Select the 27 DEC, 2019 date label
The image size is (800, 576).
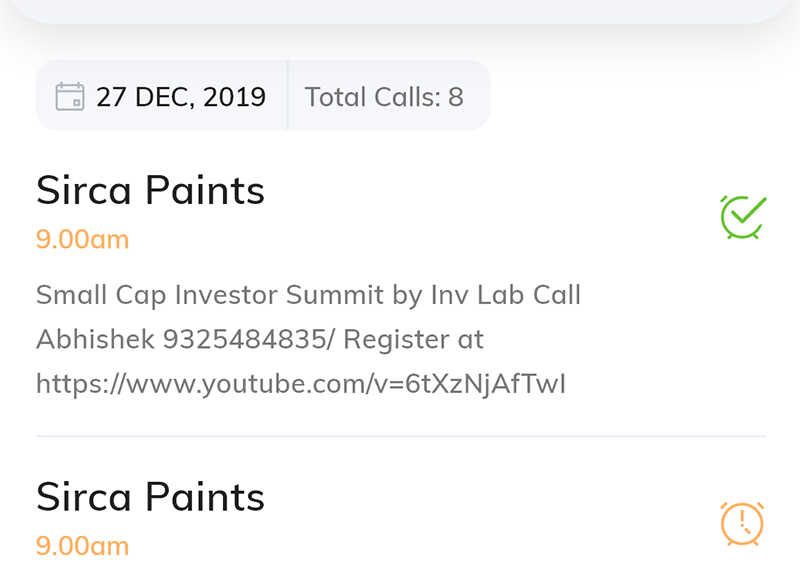(x=181, y=97)
